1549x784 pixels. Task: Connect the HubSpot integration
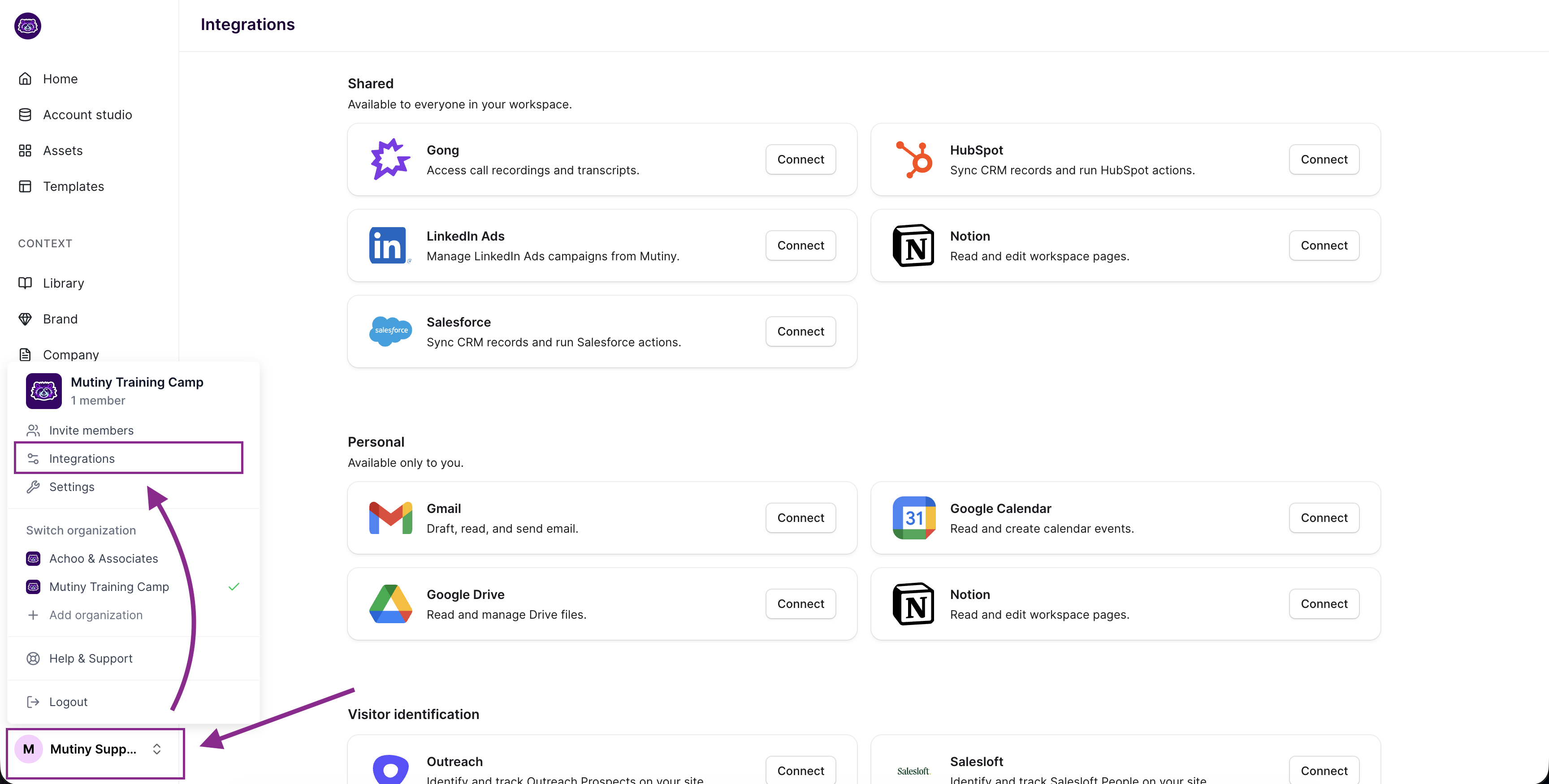(x=1324, y=159)
